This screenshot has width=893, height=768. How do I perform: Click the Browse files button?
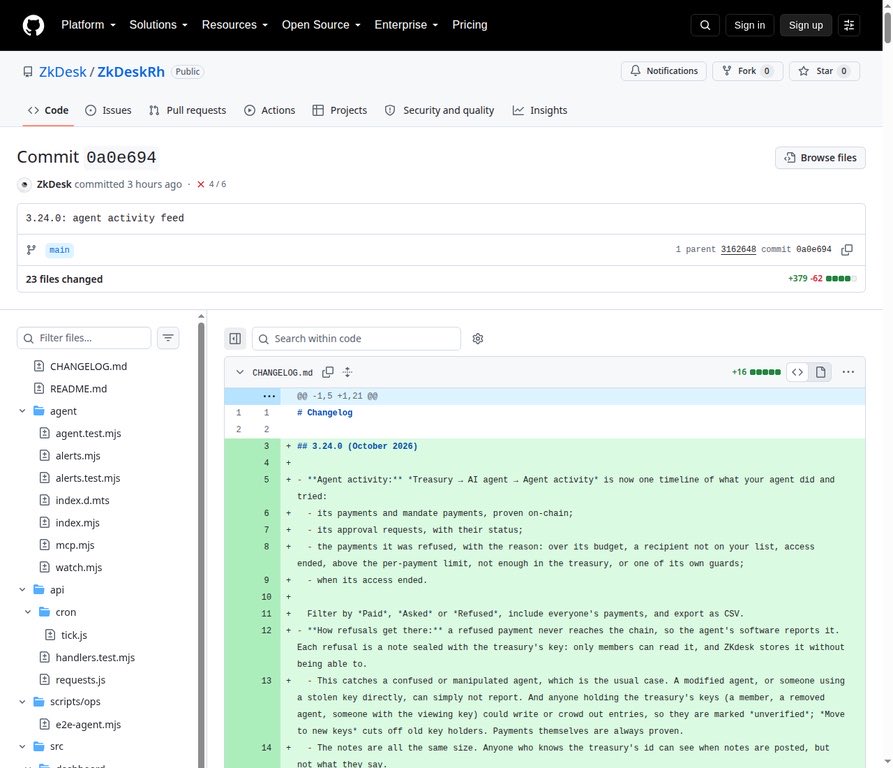point(820,158)
